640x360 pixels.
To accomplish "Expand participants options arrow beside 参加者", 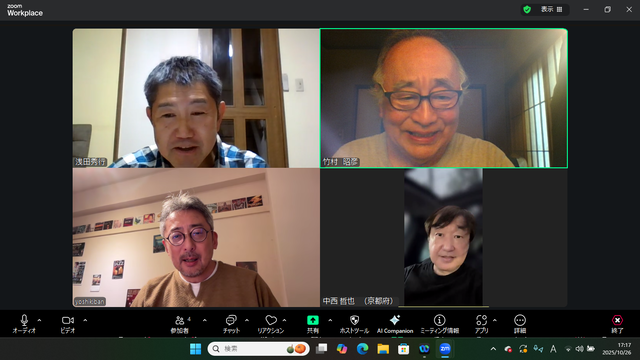I will click(204, 320).
